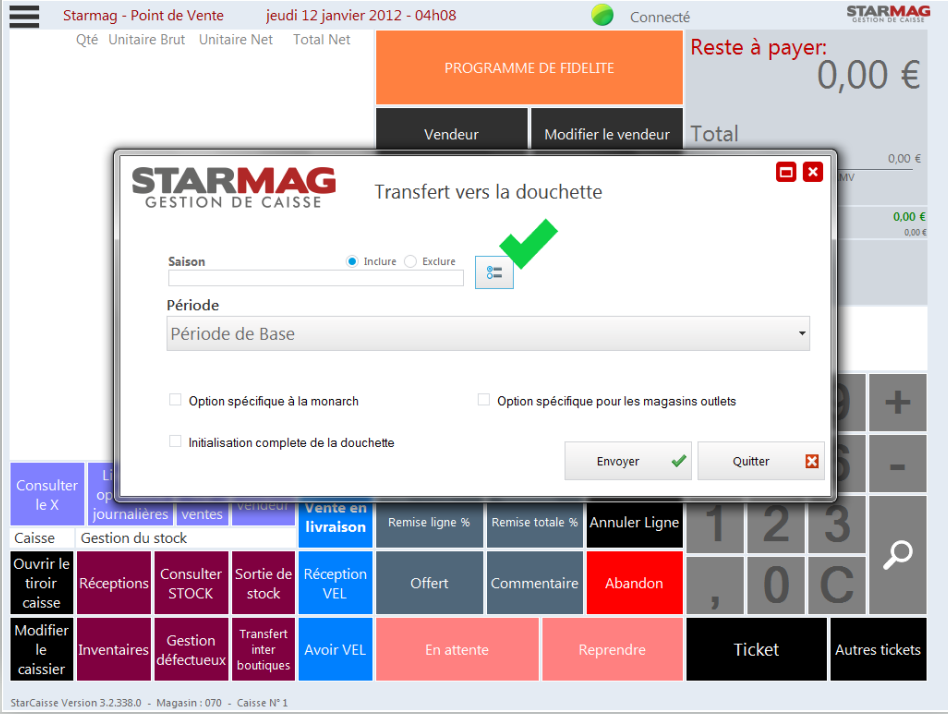Image resolution: width=948 pixels, height=714 pixels.
Task: Click the Offert button
Action: coord(429,583)
